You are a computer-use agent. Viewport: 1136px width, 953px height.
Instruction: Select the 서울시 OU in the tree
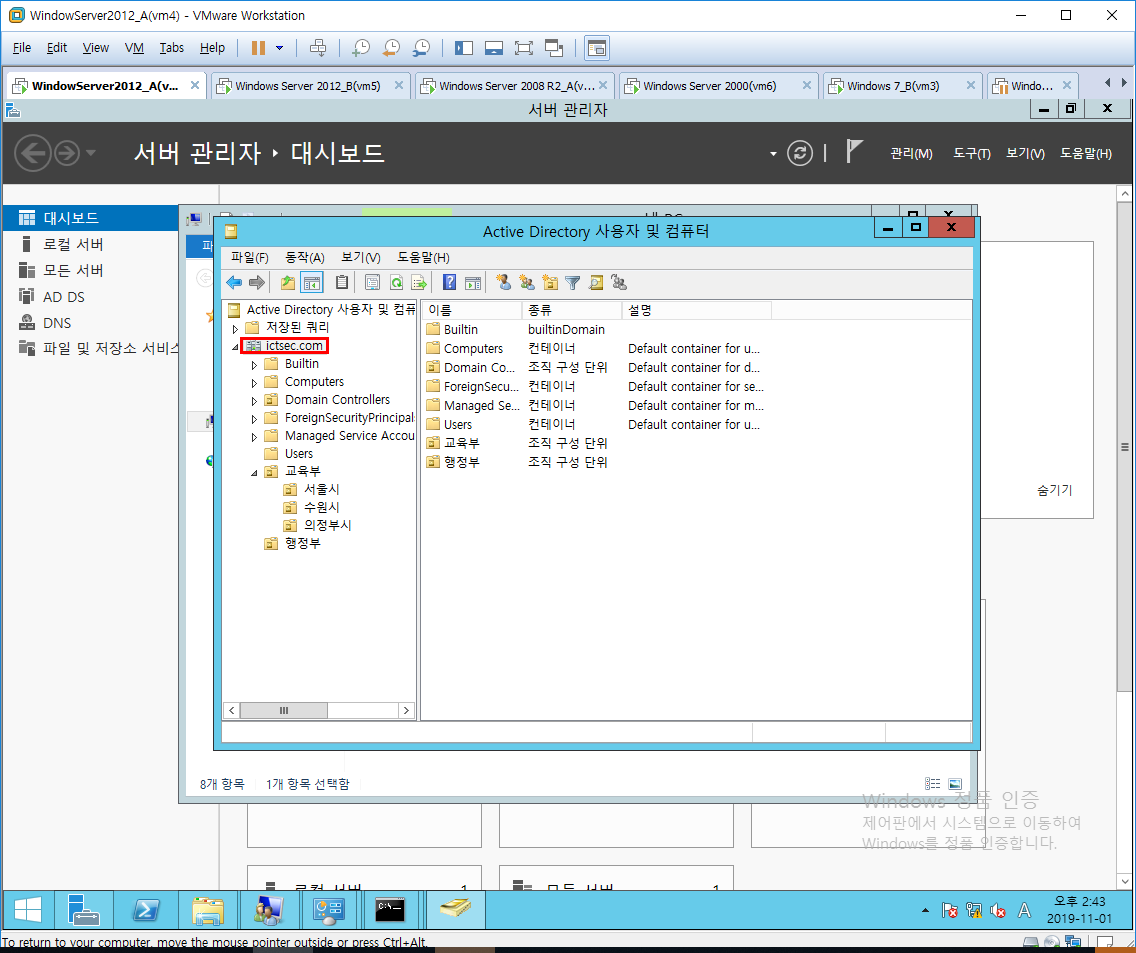321,489
